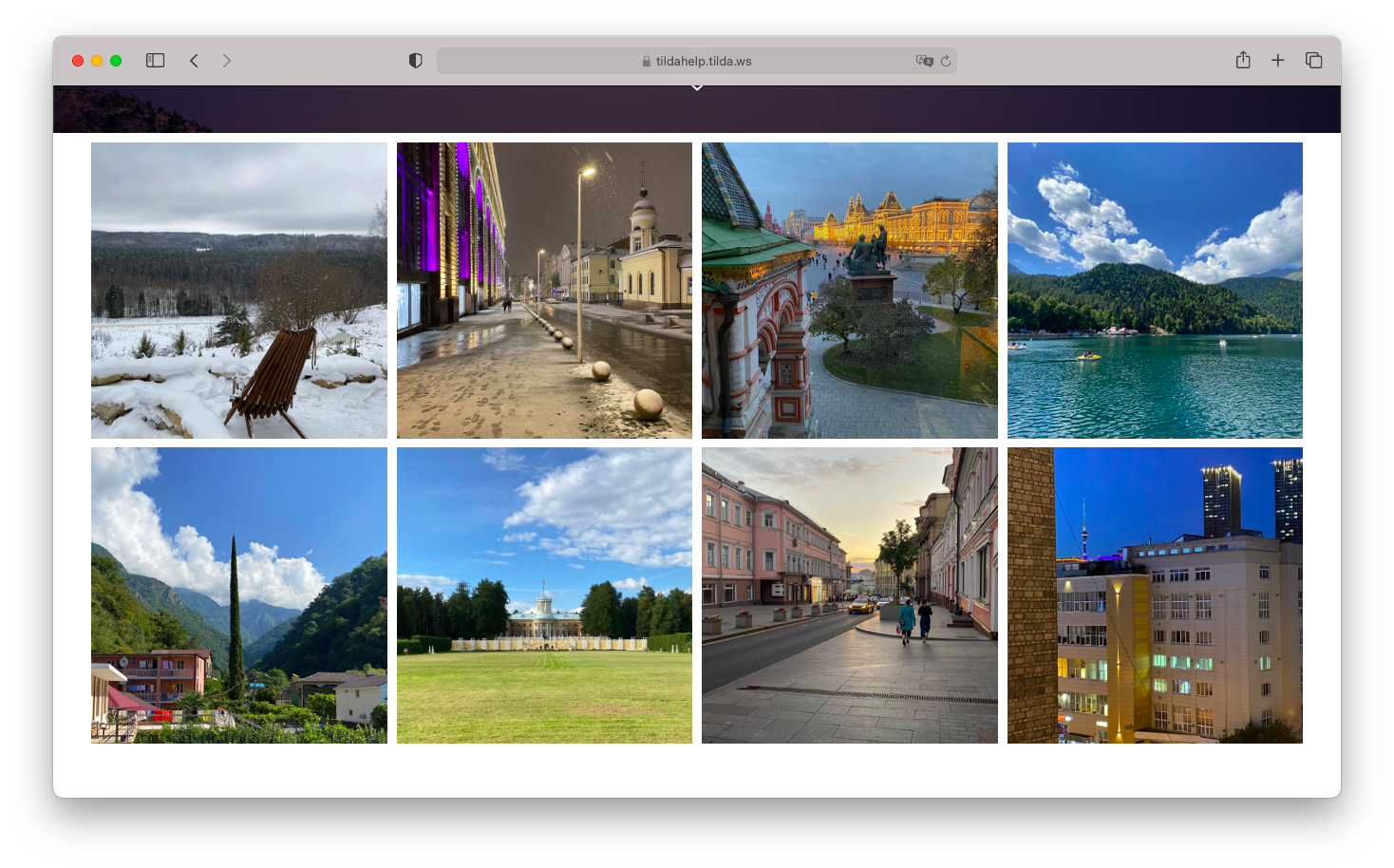The width and height of the screenshot is (1394, 868).
Task: Open a new tab
Action: pyautogui.click(x=1278, y=61)
